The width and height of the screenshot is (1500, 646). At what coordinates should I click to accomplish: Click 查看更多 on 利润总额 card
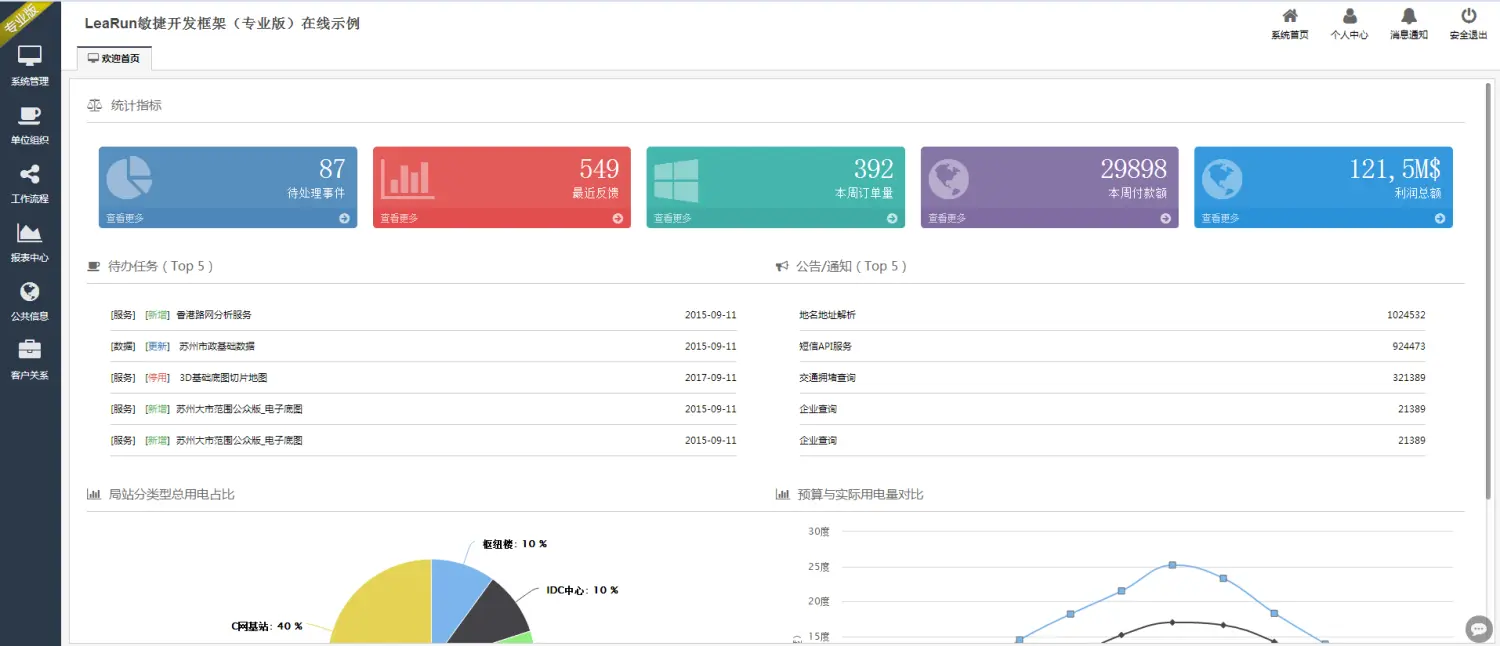1221,218
